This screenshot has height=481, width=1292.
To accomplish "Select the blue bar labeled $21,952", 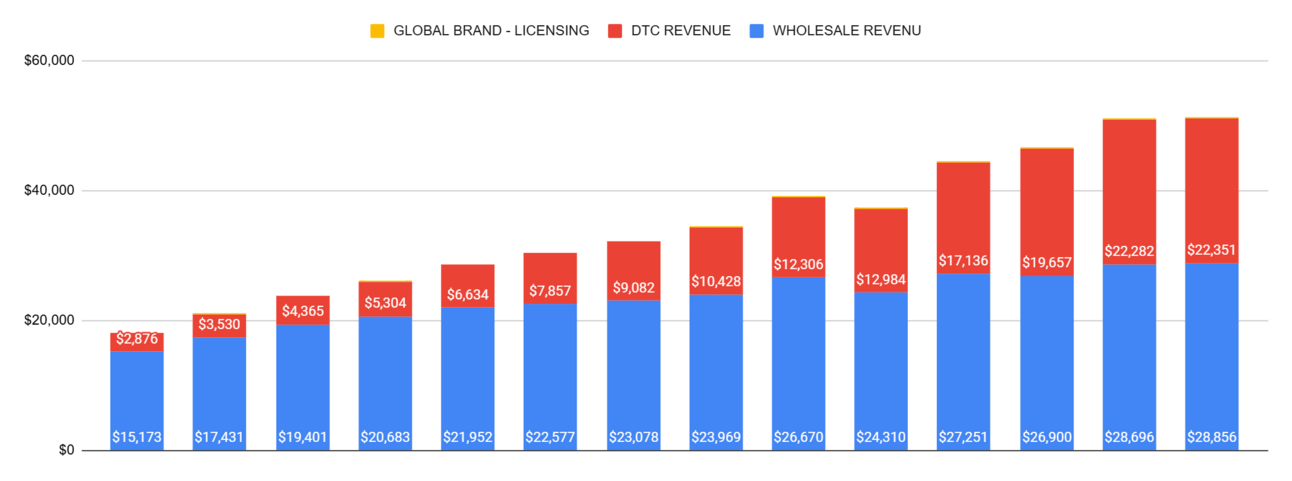I will 468,379.
